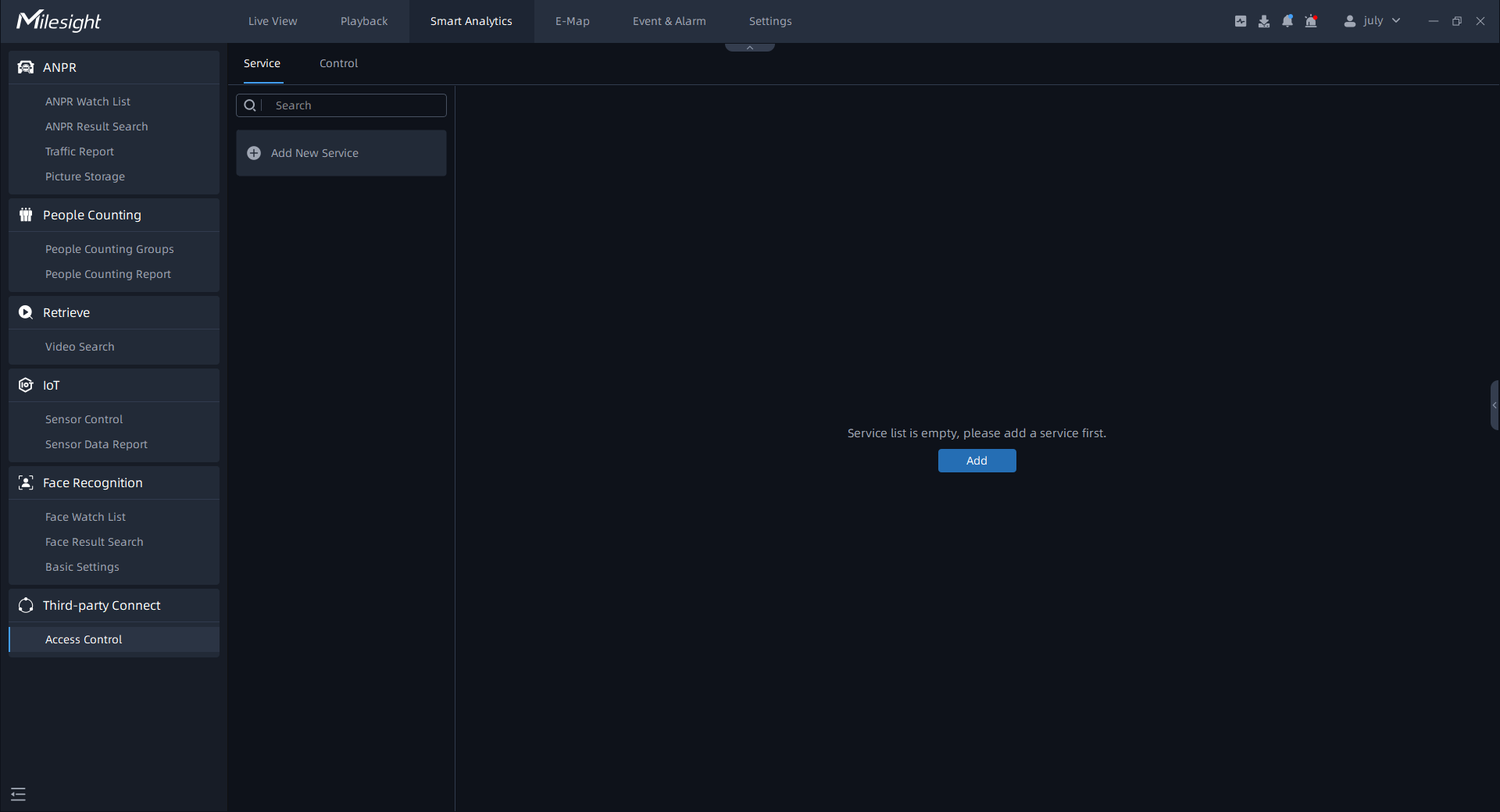
Task: Click Add New Service
Action: click(x=315, y=153)
